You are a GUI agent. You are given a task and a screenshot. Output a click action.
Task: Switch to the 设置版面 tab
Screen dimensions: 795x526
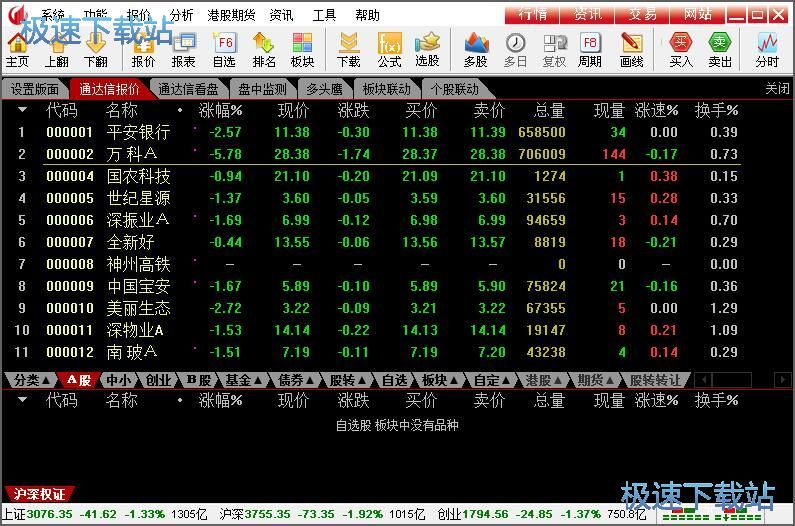point(34,89)
